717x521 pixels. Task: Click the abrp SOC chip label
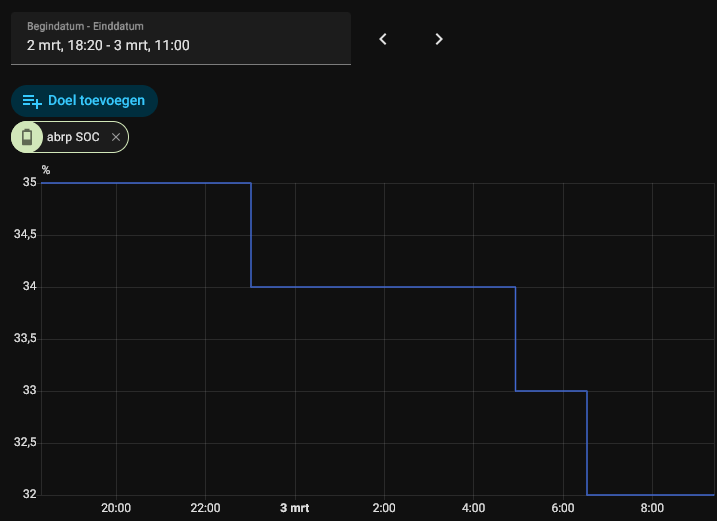(x=73, y=137)
